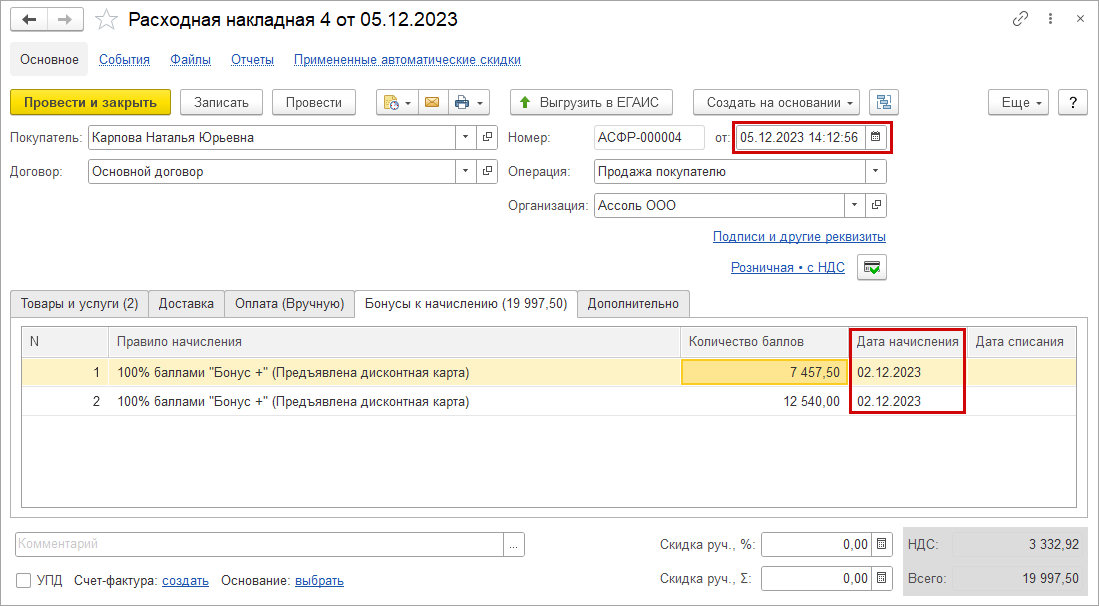The image size is (1099, 606).
Task: Open calendar picker next to document date
Action: [875, 137]
